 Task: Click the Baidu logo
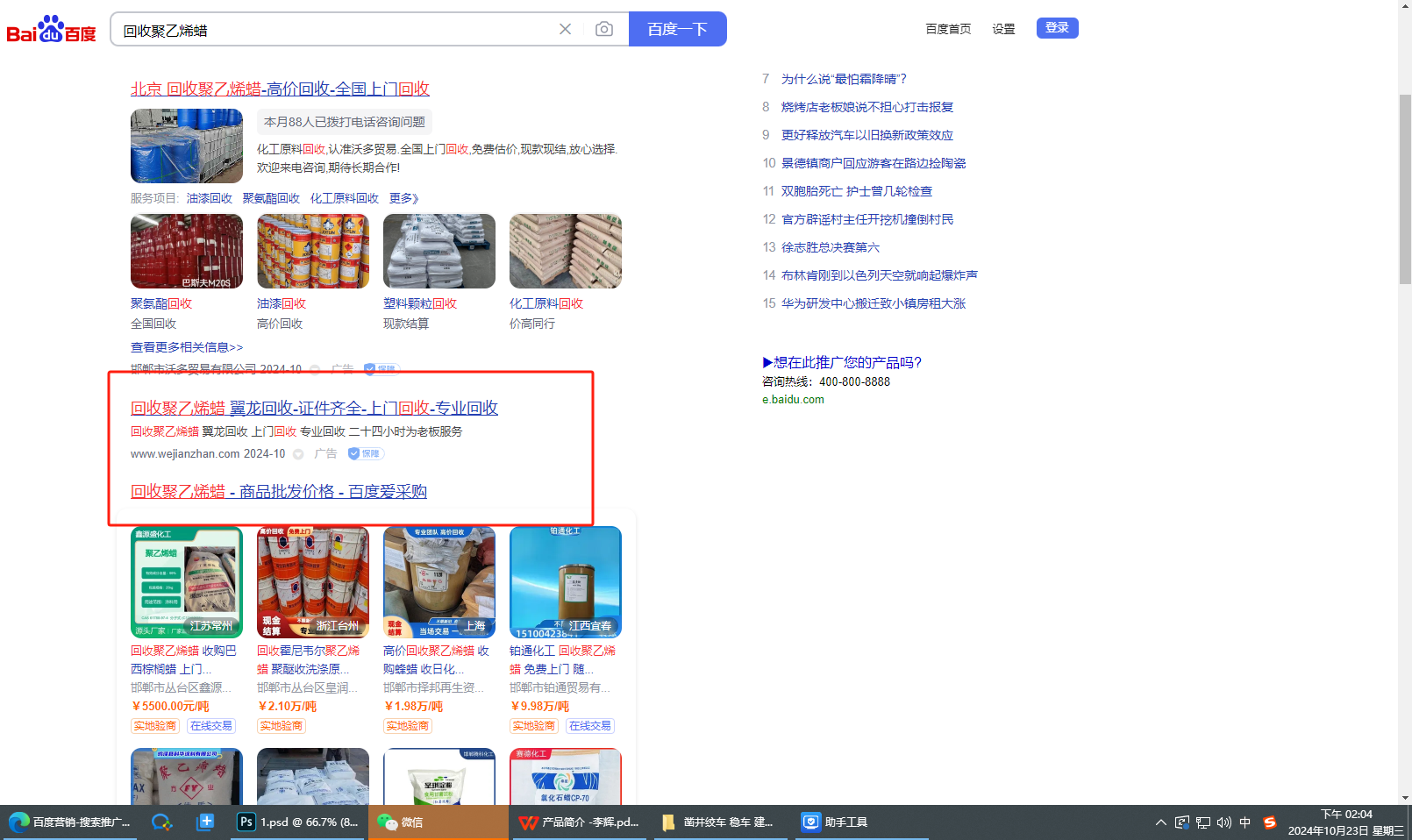point(51,29)
